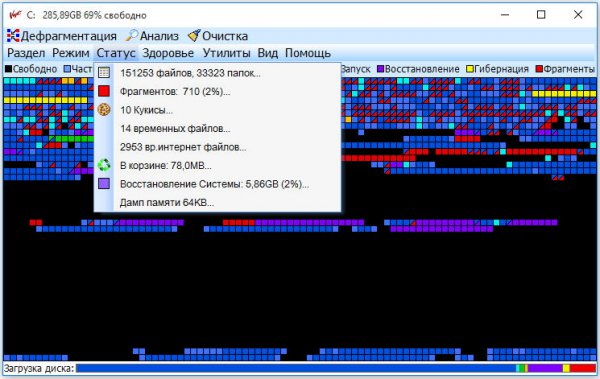Click the Дефрагментация toolbar icon

(x=13, y=36)
